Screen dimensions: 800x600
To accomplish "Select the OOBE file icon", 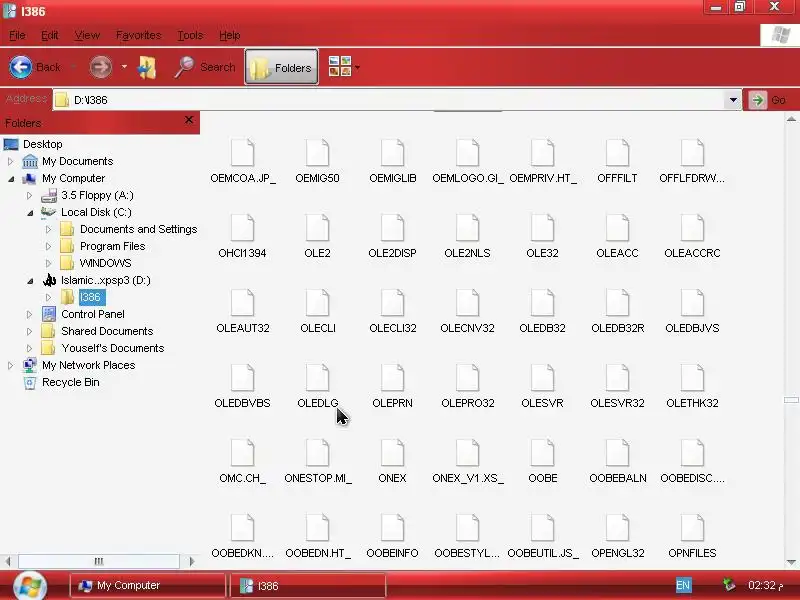I will (542, 452).
